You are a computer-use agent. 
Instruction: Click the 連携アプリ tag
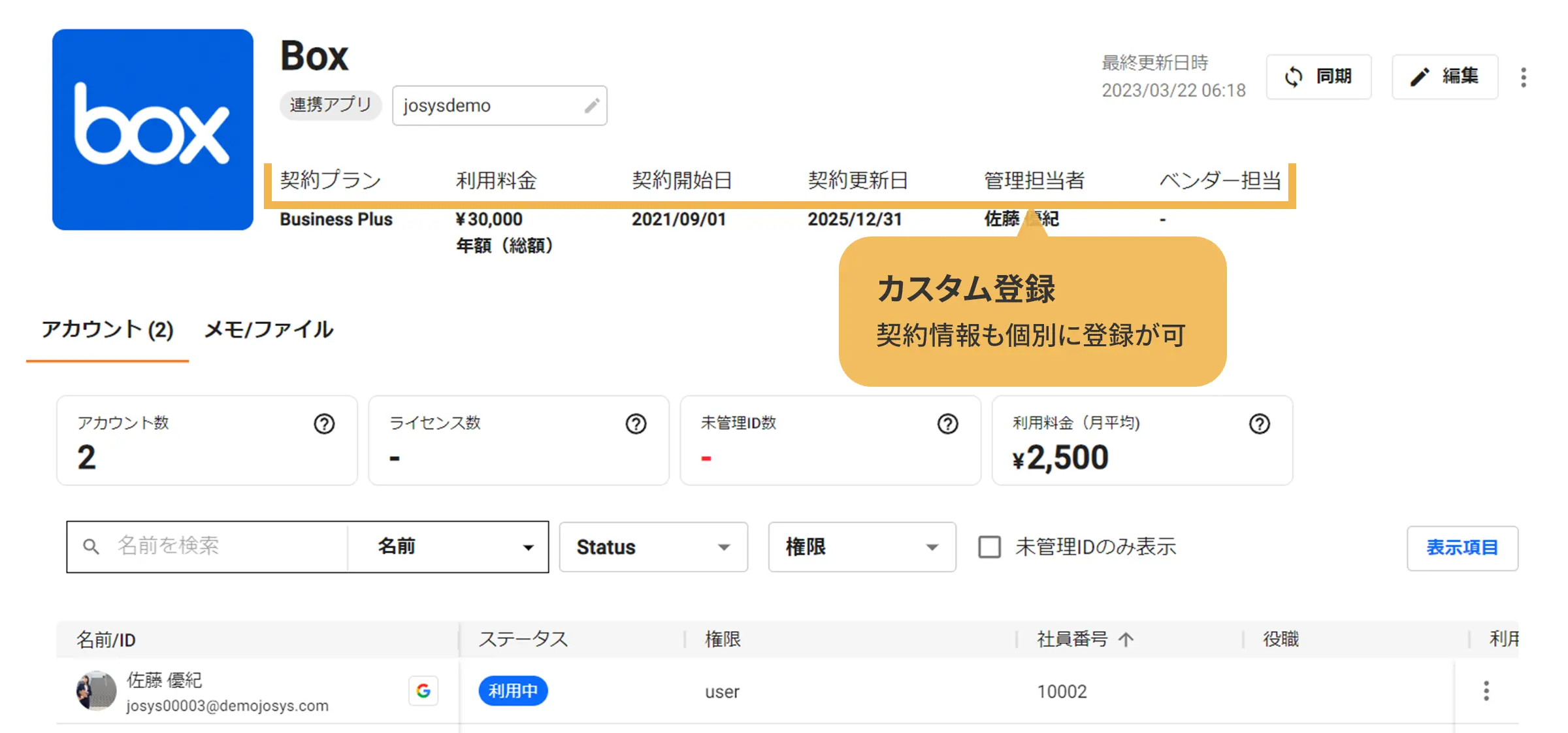[x=330, y=105]
